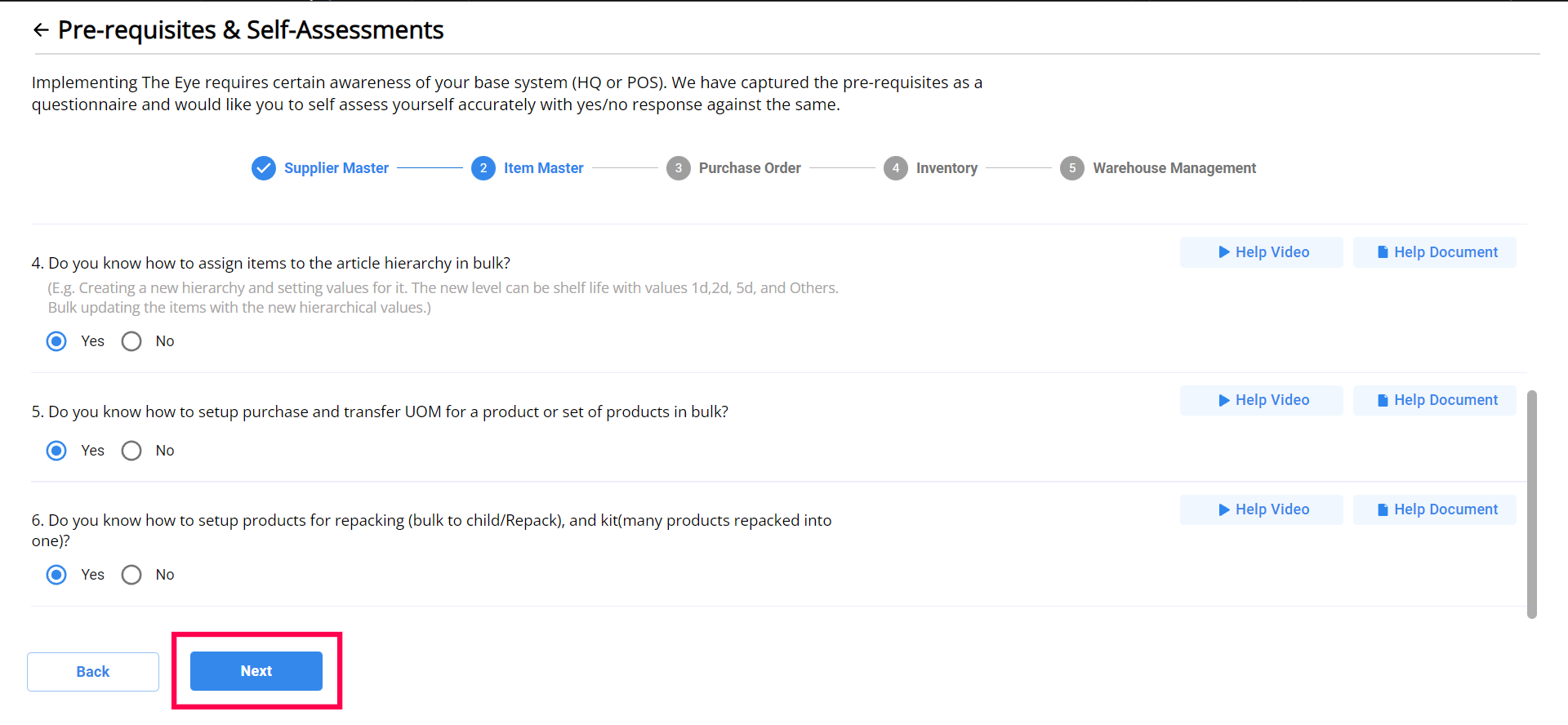
Task: Click step 3 circle for Purchase Order
Action: click(678, 168)
